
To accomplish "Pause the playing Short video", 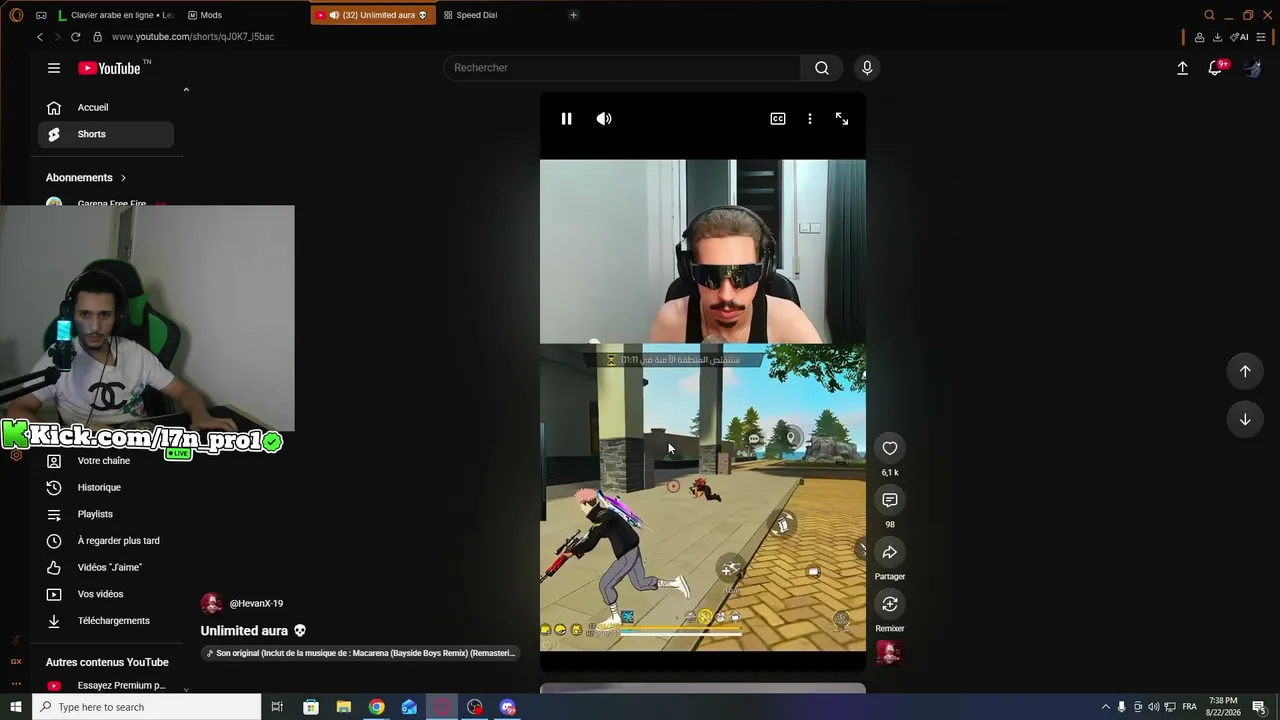I will (x=566, y=119).
